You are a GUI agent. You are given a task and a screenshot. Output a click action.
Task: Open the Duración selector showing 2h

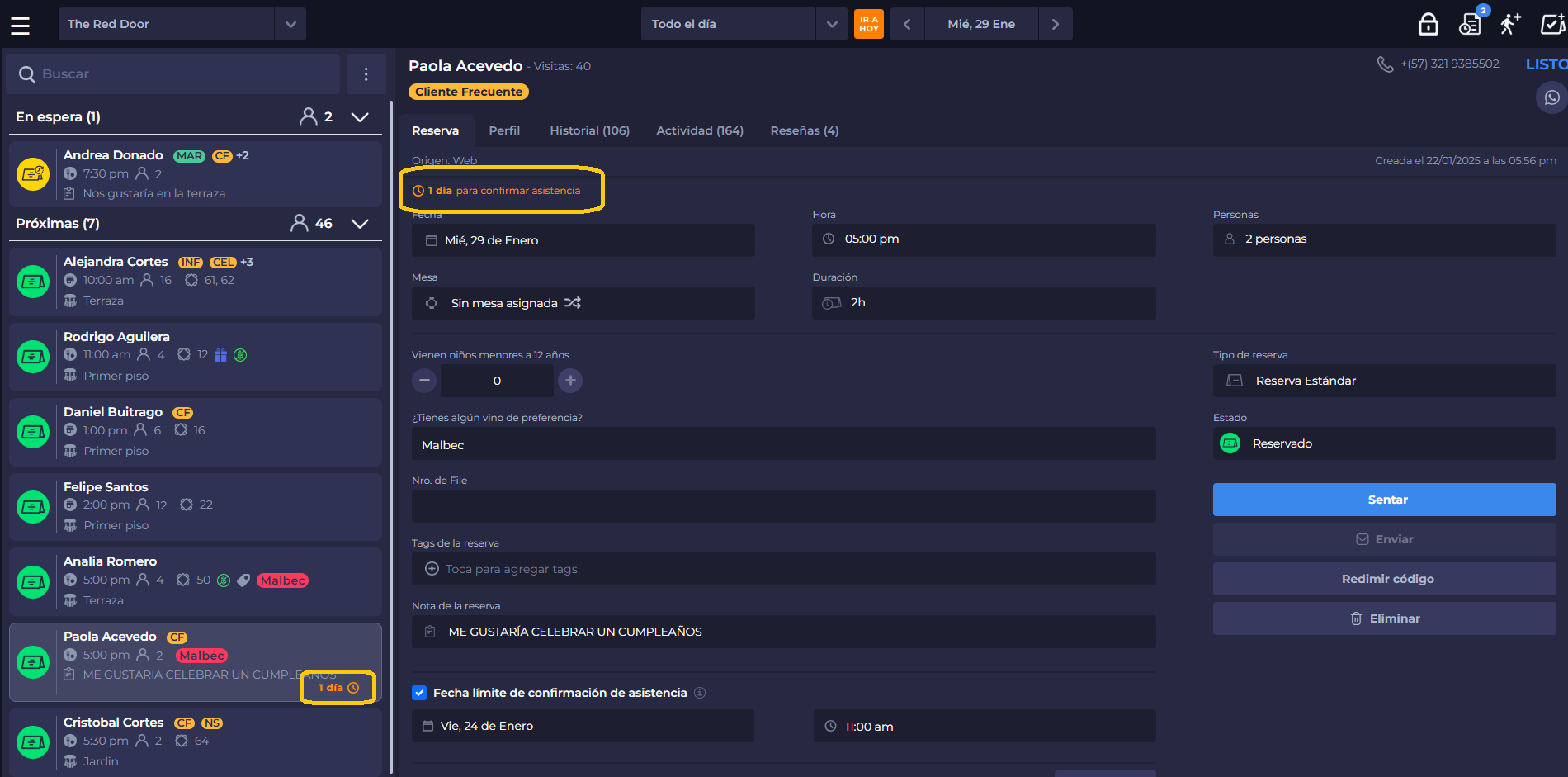point(984,303)
